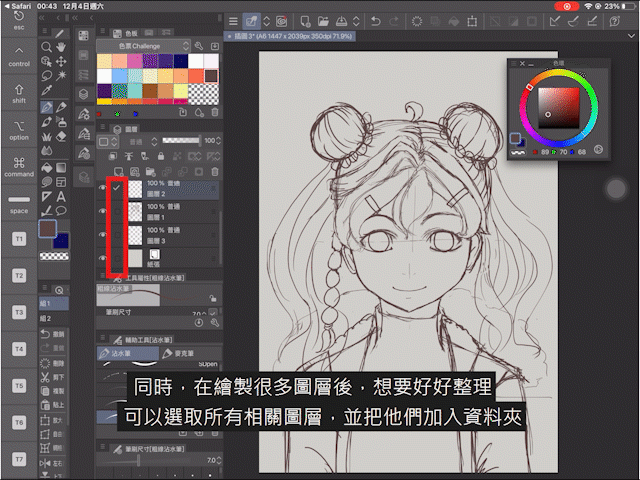Image resolution: width=640 pixels, height=480 pixels.
Task: Select the 麥克筆 sub tool group
Action: pyautogui.click(x=190, y=353)
